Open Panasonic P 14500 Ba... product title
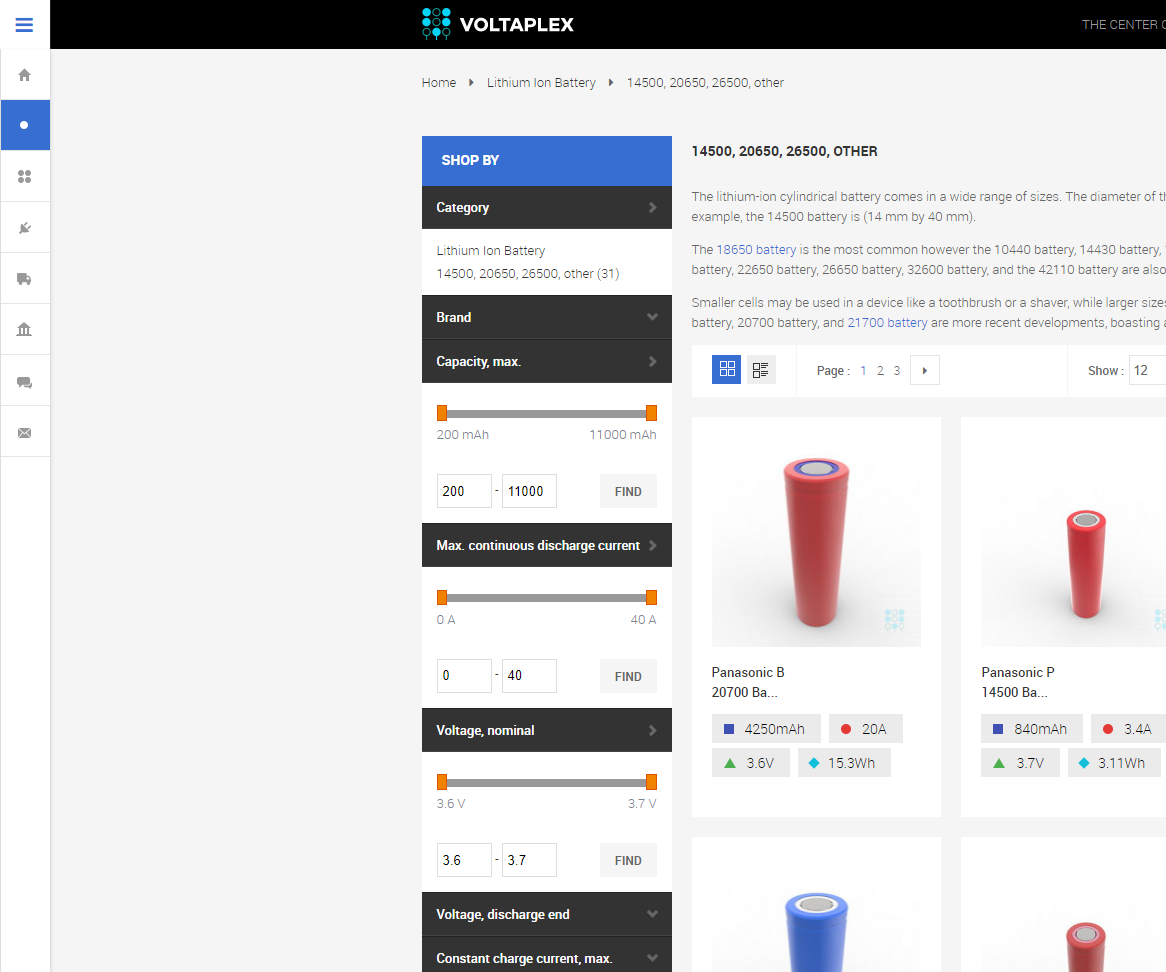Image resolution: width=1166 pixels, height=972 pixels. (x=1018, y=682)
